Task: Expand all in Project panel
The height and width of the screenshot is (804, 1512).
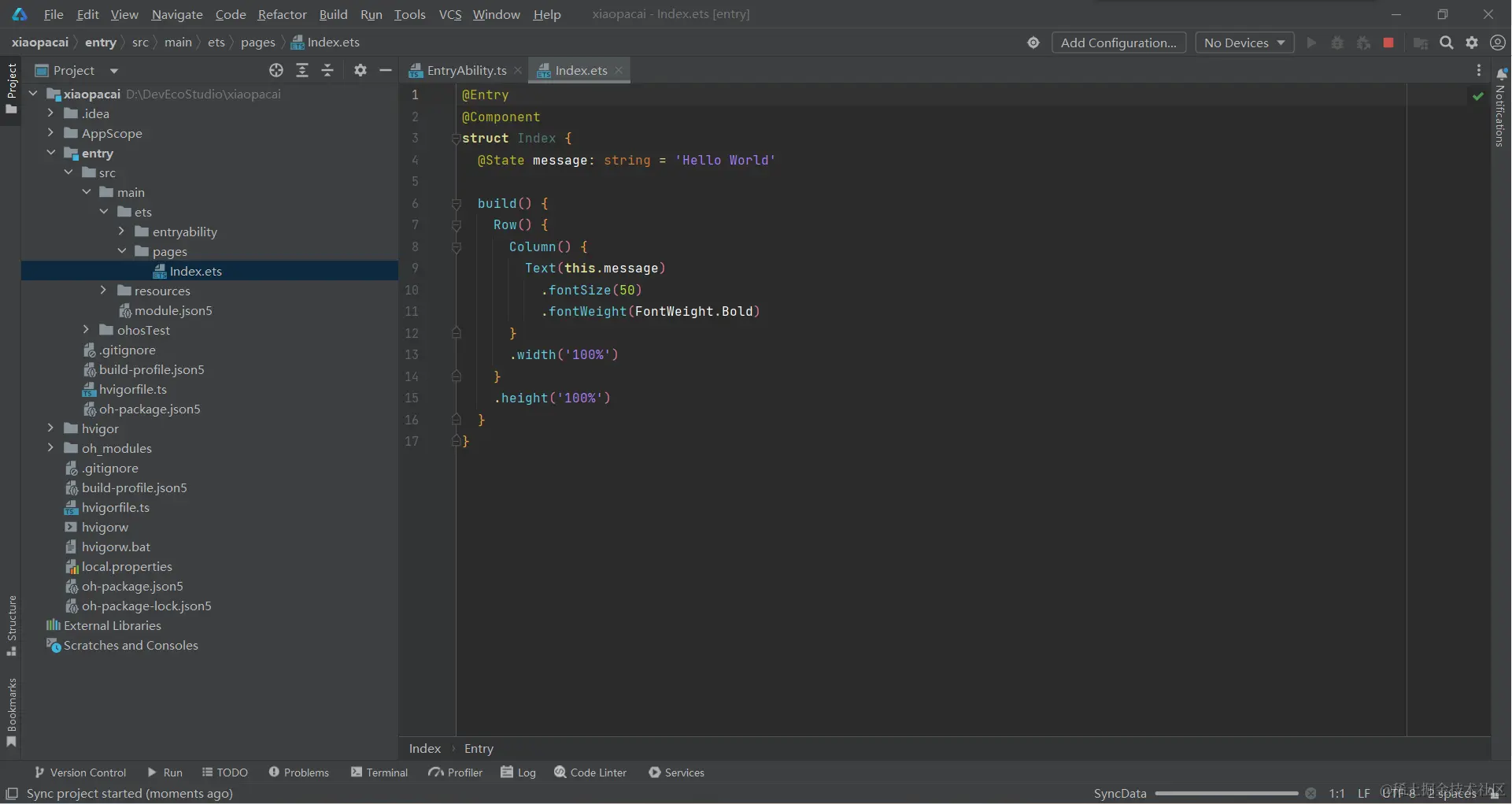Action: (302, 70)
